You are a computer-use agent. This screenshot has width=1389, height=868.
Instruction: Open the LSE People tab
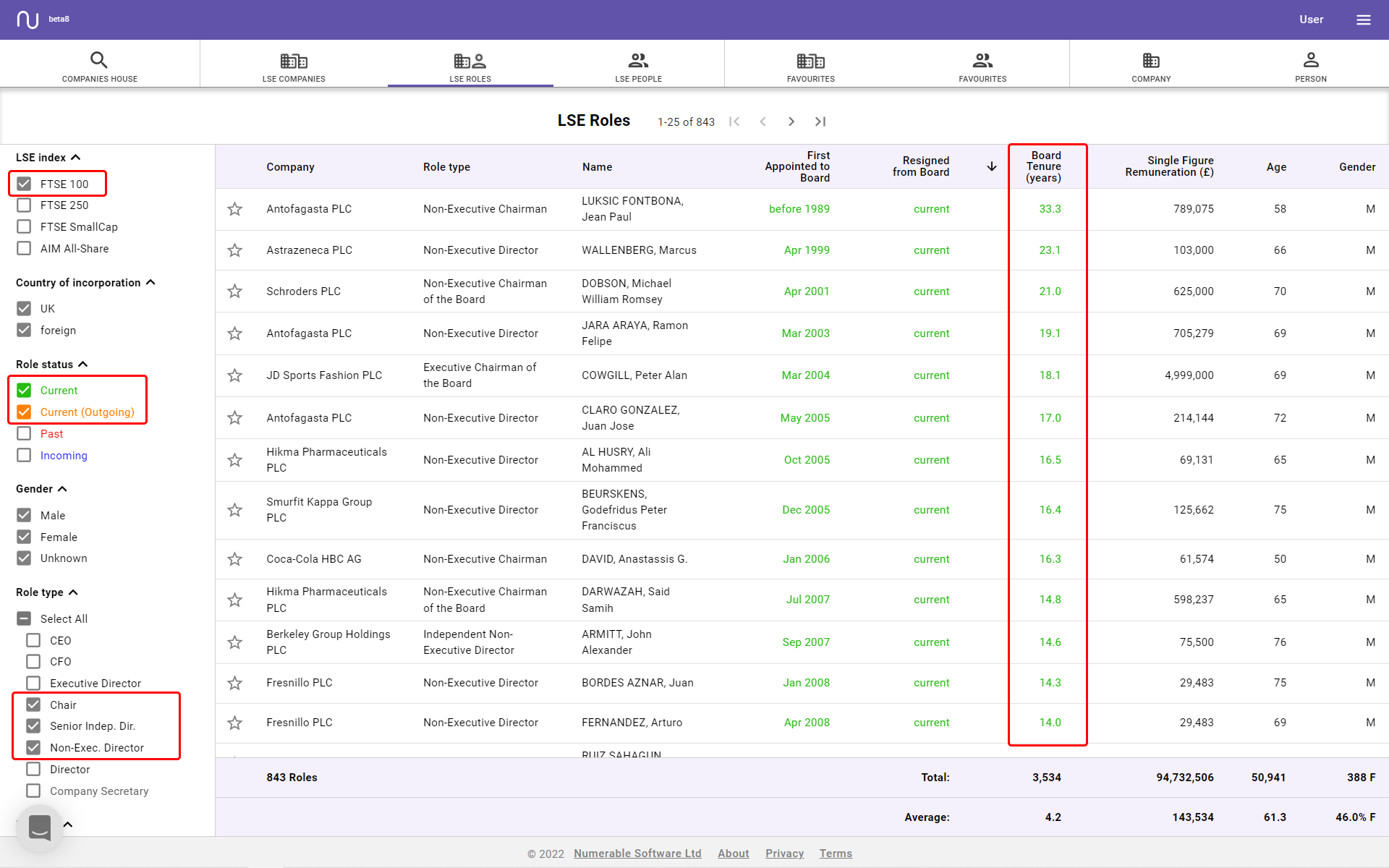(639, 65)
